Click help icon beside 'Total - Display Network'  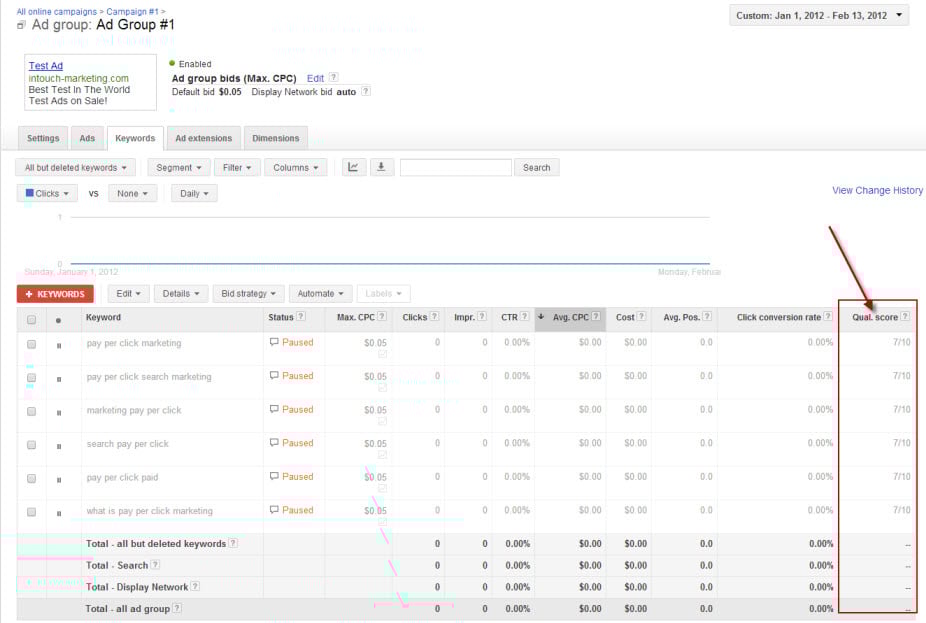click(195, 586)
